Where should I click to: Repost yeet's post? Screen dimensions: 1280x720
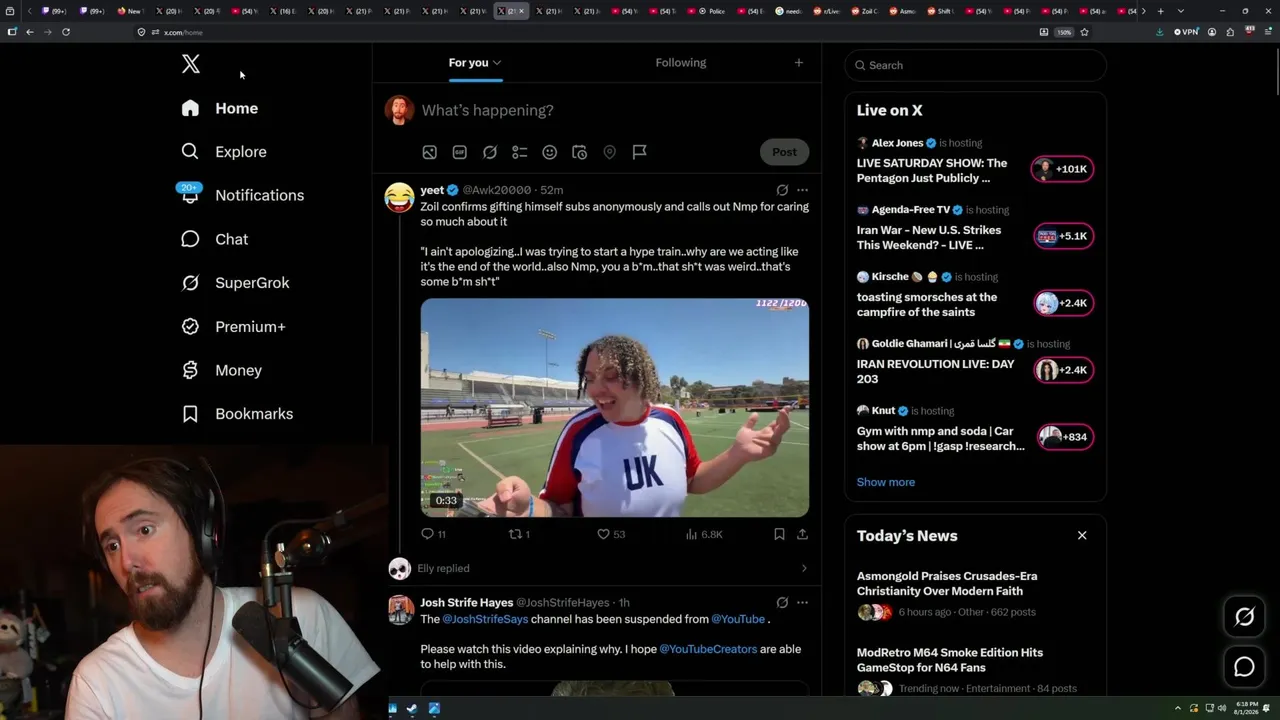[519, 534]
